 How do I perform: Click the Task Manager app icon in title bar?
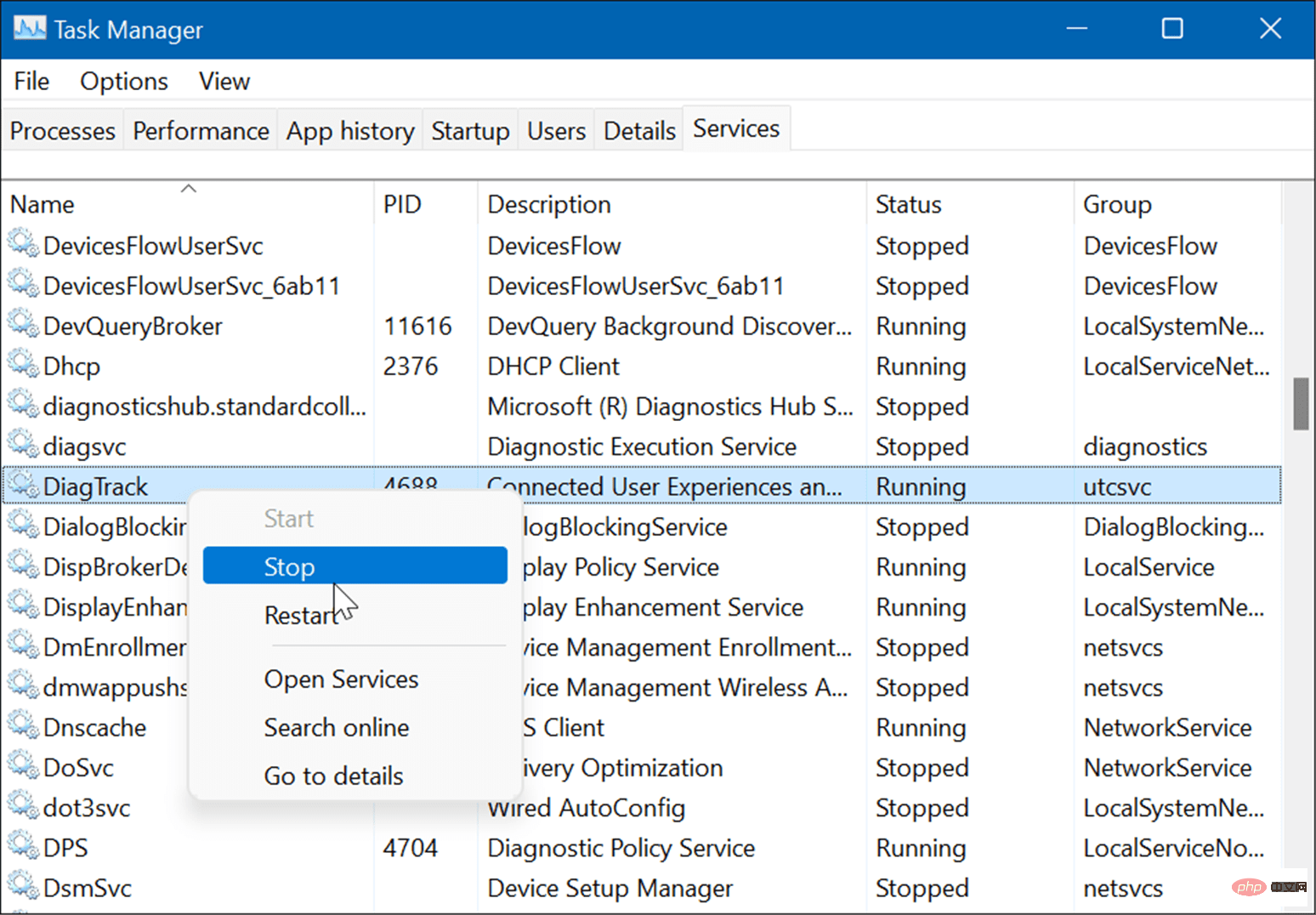(30, 29)
